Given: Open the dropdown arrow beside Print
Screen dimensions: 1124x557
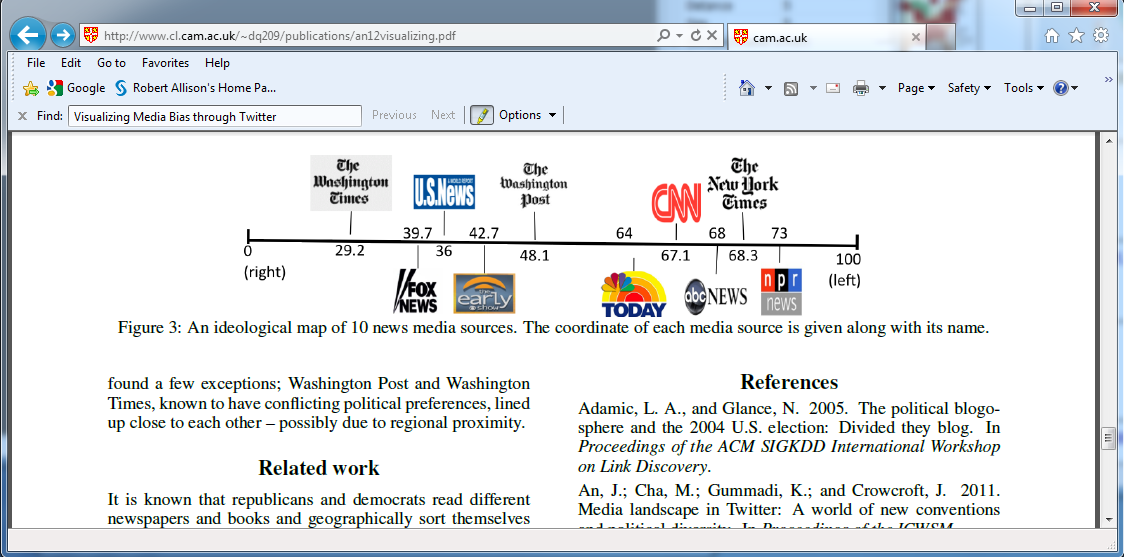Looking at the screenshot, I should [x=882, y=88].
